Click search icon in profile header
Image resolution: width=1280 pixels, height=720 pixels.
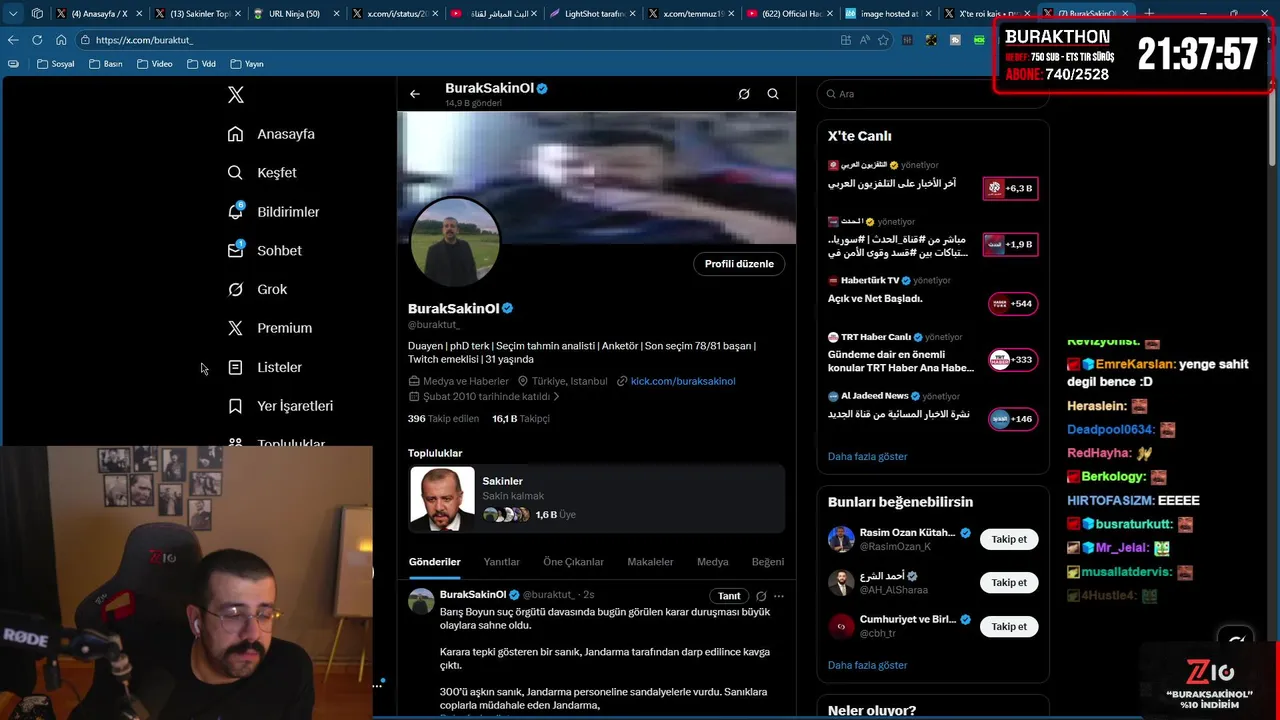(x=773, y=94)
